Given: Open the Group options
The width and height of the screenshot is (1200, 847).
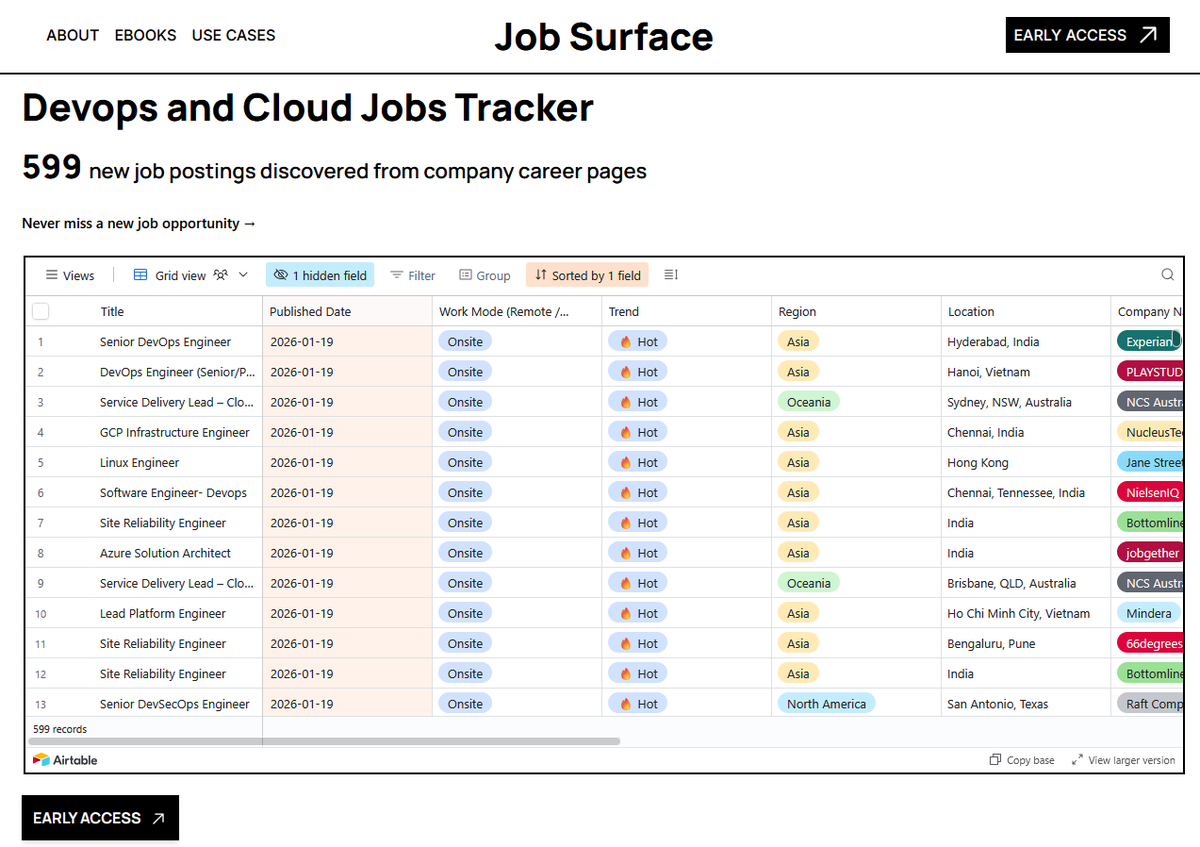Looking at the screenshot, I should click(485, 275).
